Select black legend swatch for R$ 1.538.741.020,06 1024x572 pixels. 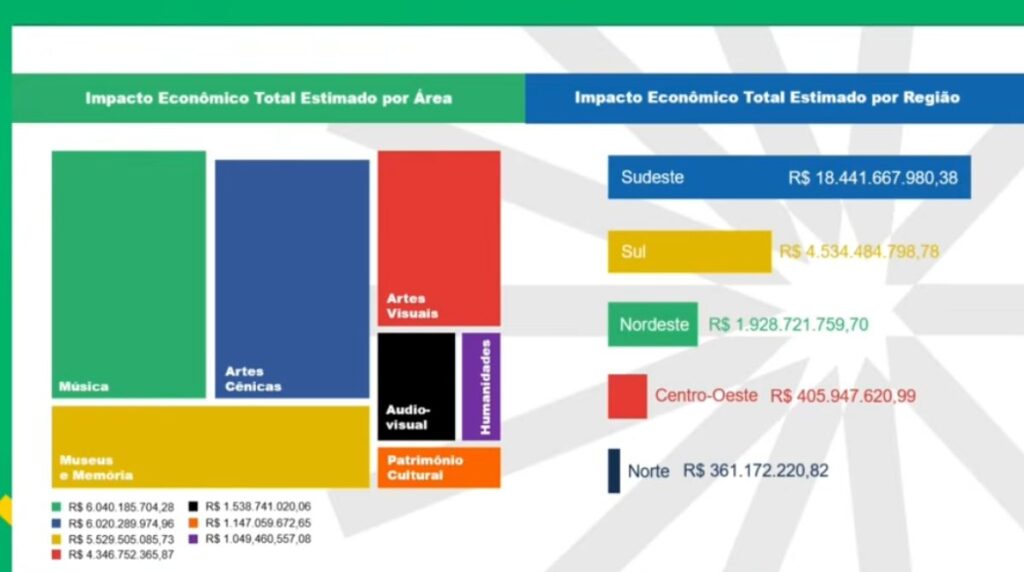[x=196, y=507]
